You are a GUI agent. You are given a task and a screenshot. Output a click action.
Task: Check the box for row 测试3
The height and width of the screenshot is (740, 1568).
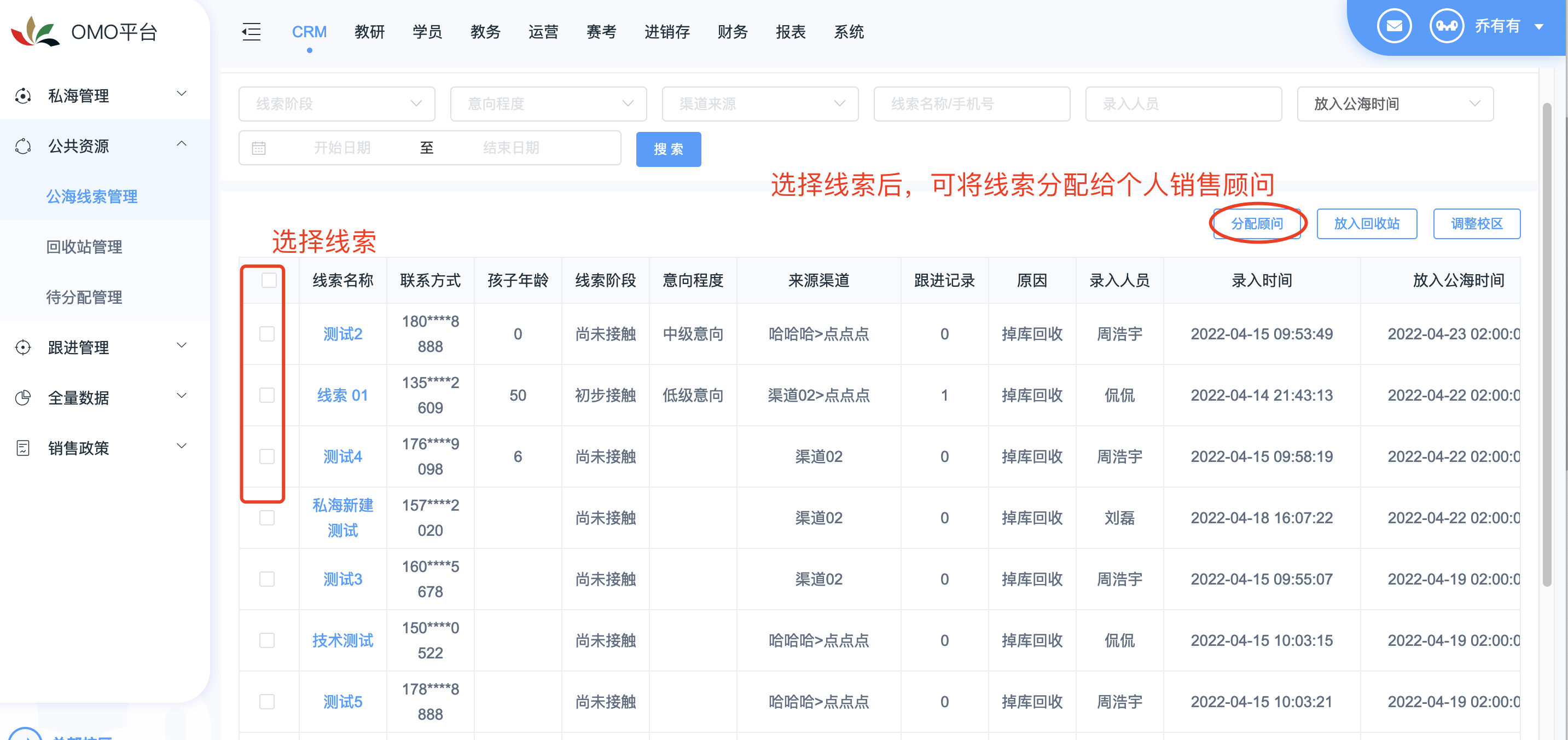coord(266,579)
